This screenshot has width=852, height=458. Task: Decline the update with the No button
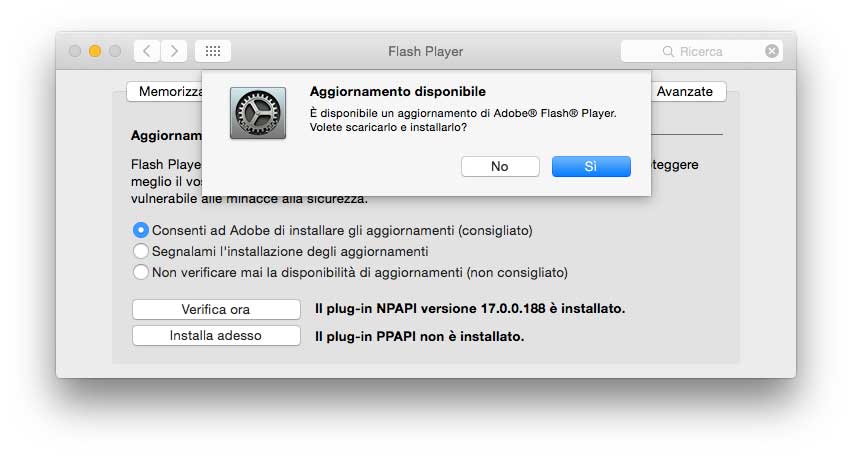click(x=500, y=167)
